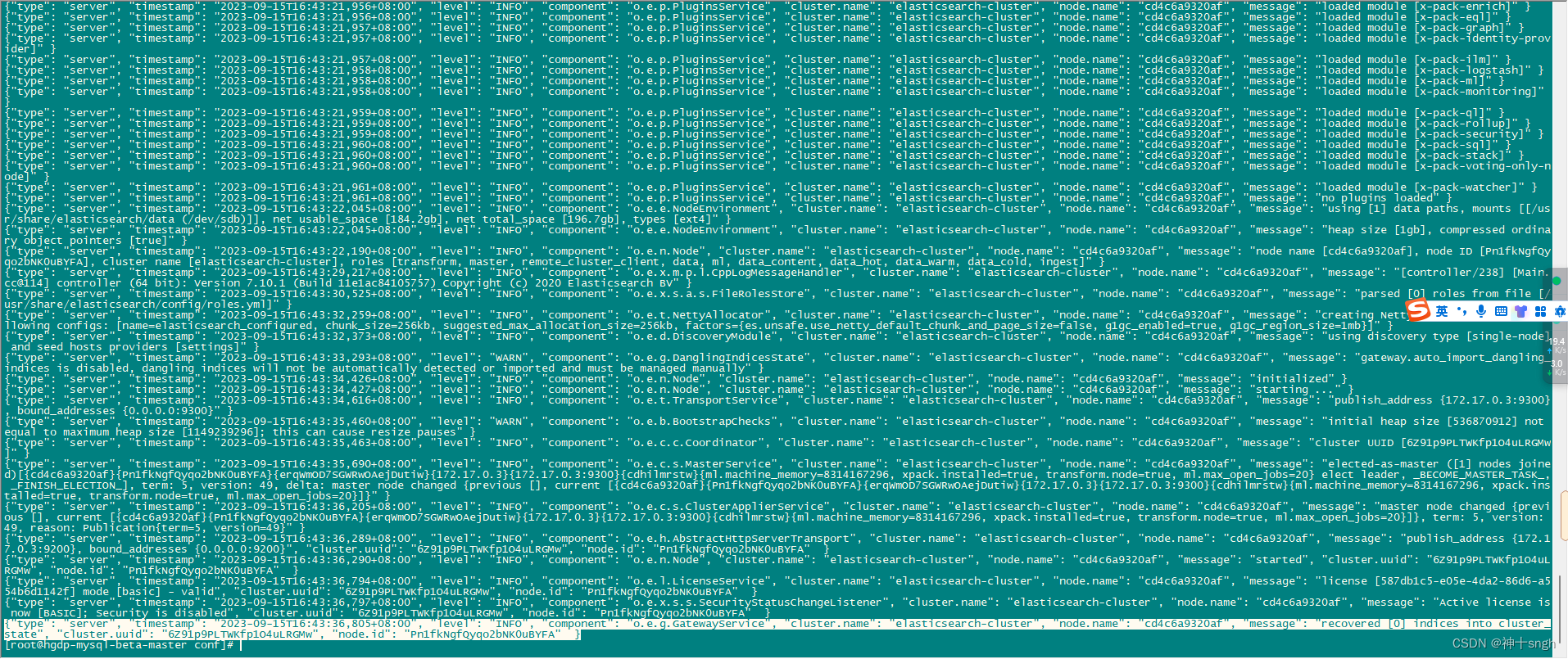This screenshot has height=659, width=1568.
Task: Open the four-square toolbox icon
Action: tap(1540, 311)
